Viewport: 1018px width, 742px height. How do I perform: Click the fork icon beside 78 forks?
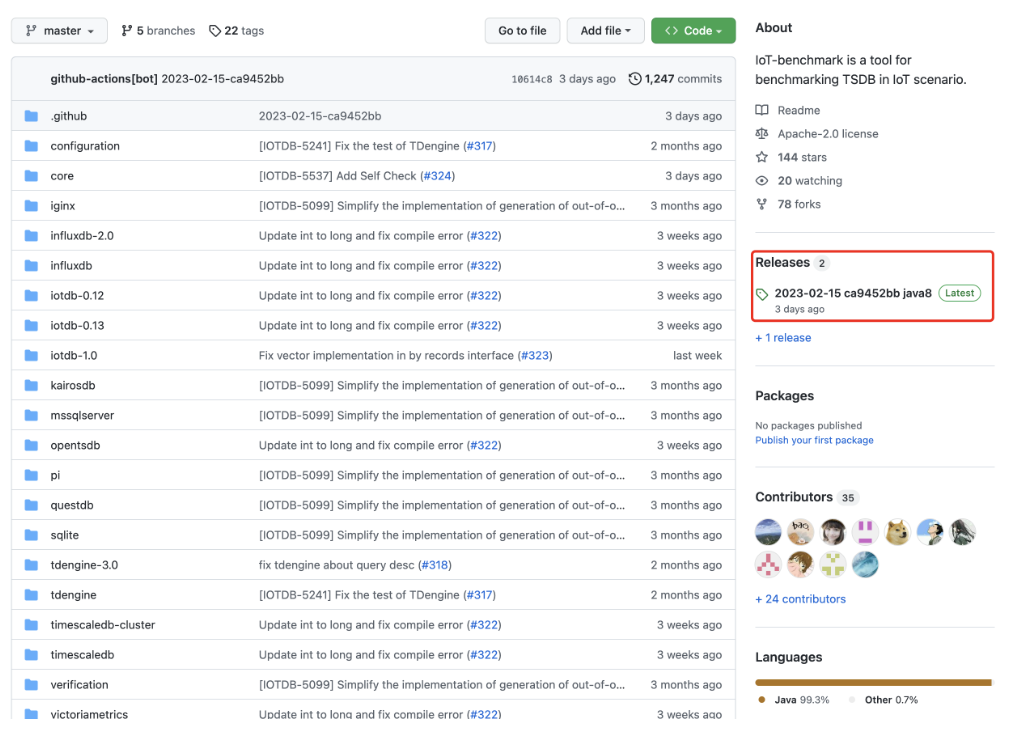pos(762,204)
